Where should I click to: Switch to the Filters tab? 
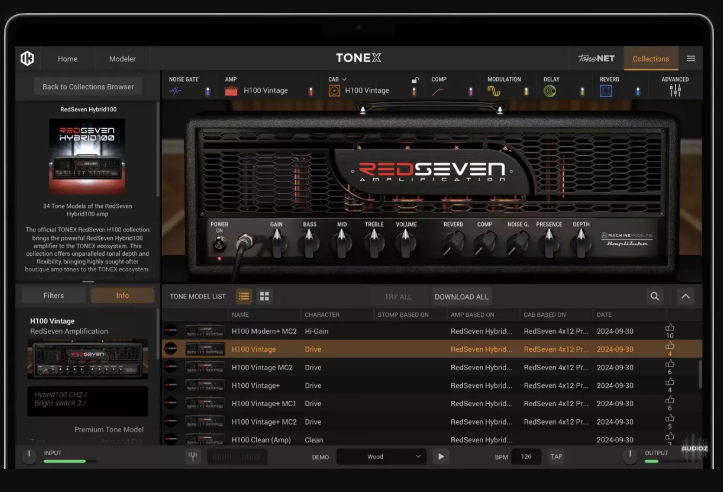[x=54, y=296]
